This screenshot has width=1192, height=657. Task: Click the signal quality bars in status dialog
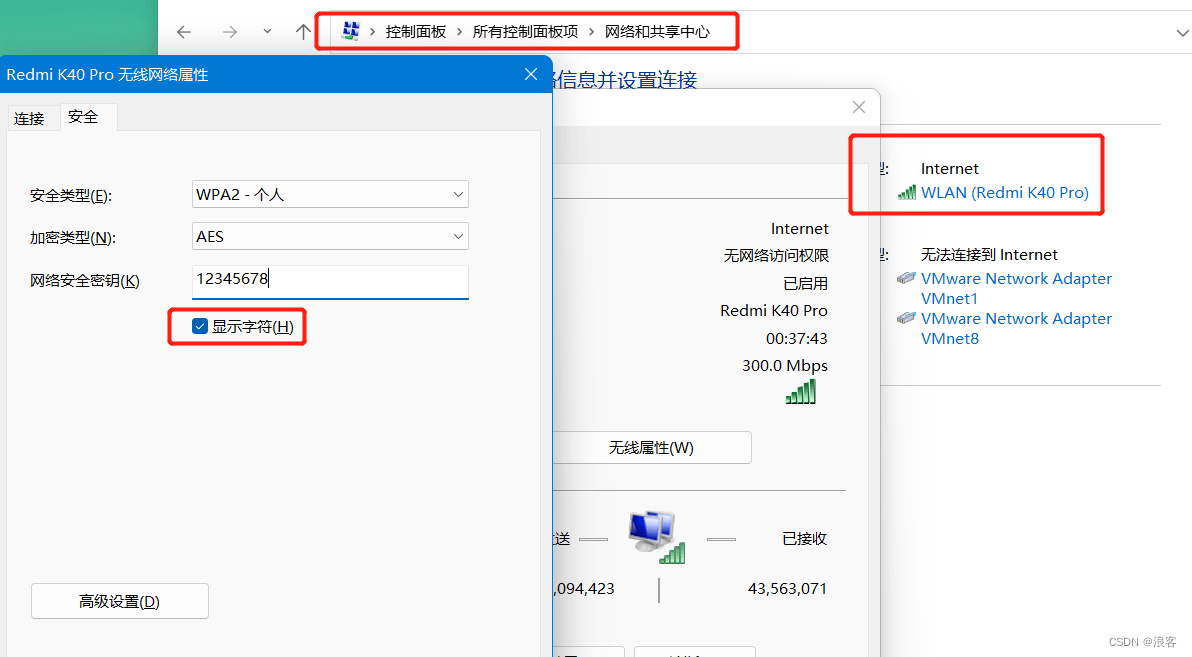(x=800, y=391)
